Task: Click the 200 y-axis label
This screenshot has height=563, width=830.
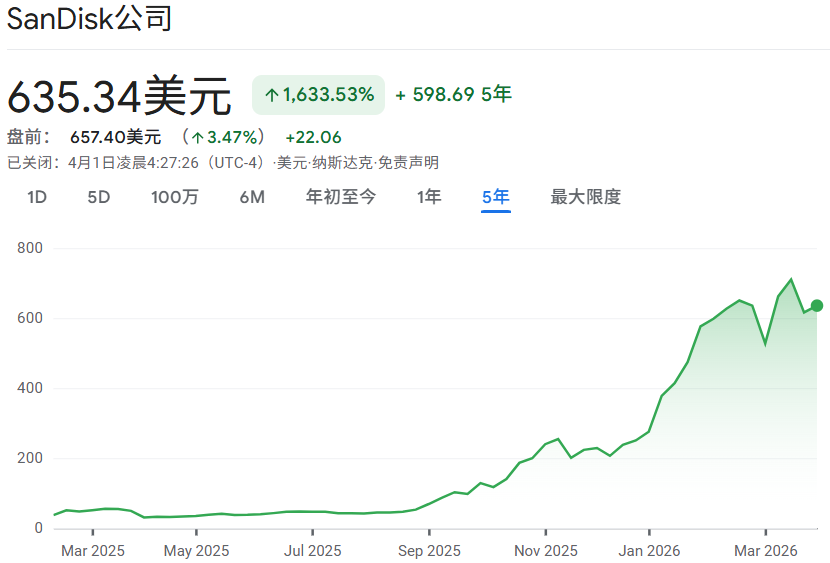Action: pyautogui.click(x=30, y=458)
